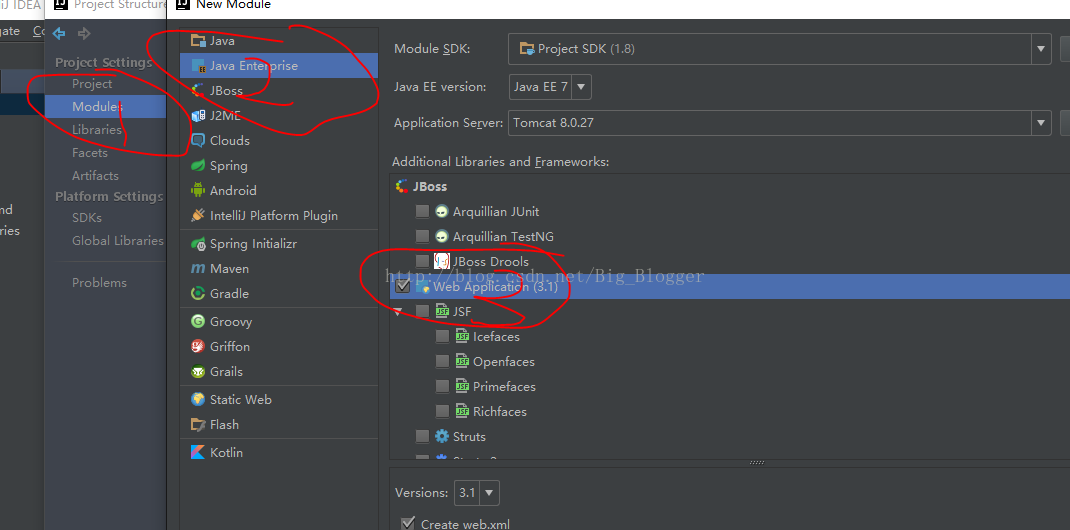
Task: Choose the JBoss module type icon
Action: [x=198, y=91]
